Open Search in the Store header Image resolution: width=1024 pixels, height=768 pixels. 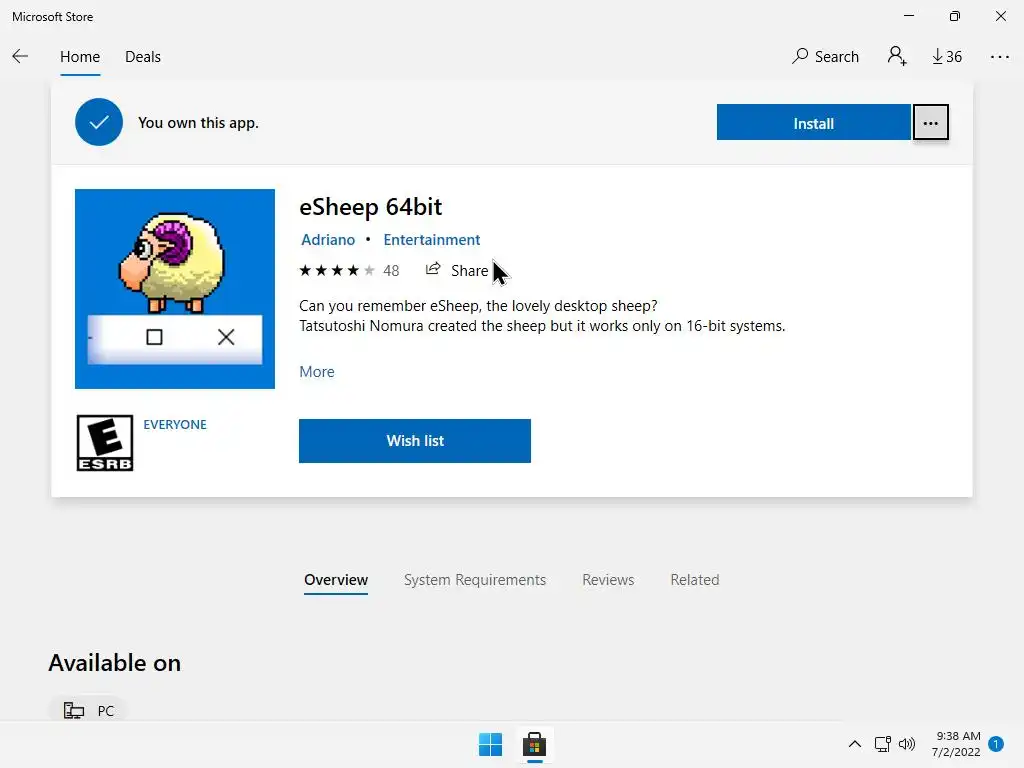(825, 57)
